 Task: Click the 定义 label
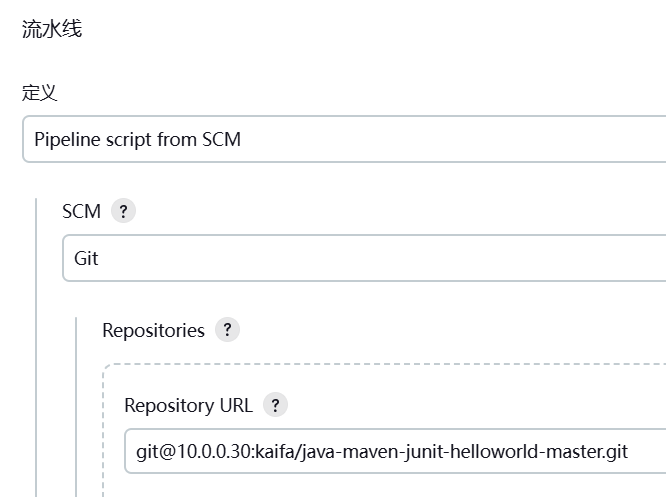coord(40,93)
